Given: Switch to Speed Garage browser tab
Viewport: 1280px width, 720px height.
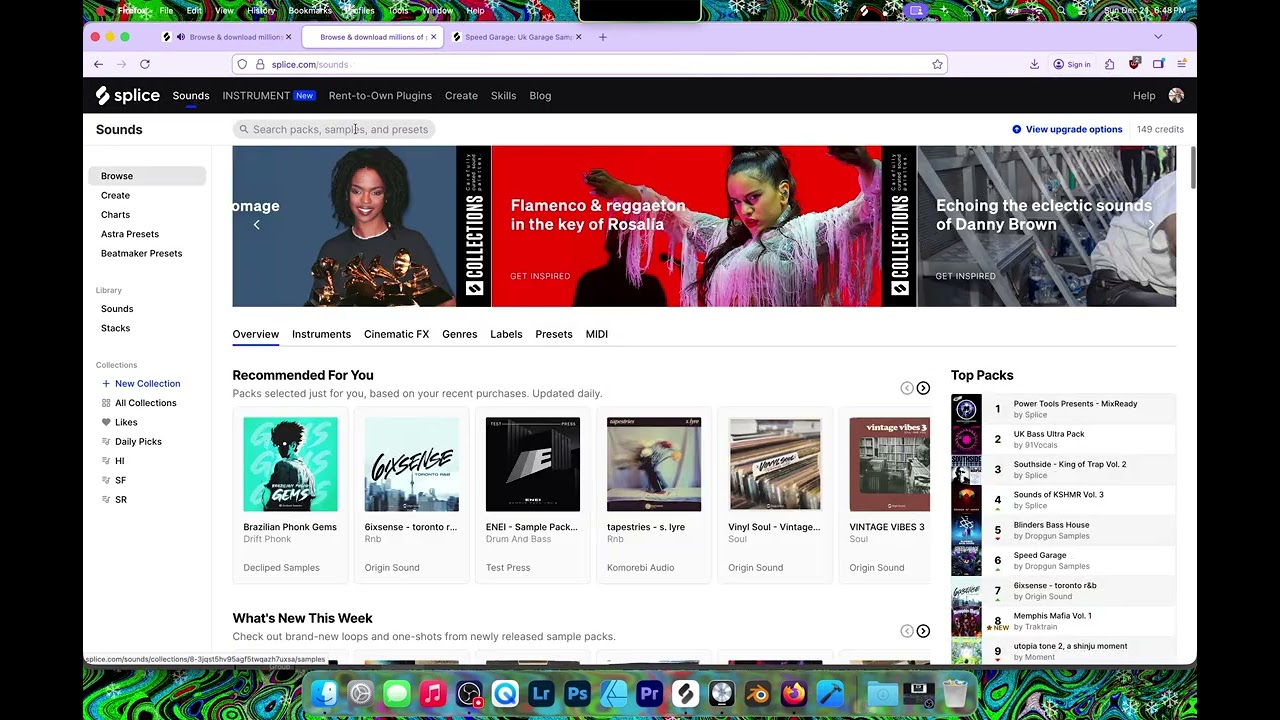Looking at the screenshot, I should [x=518, y=37].
